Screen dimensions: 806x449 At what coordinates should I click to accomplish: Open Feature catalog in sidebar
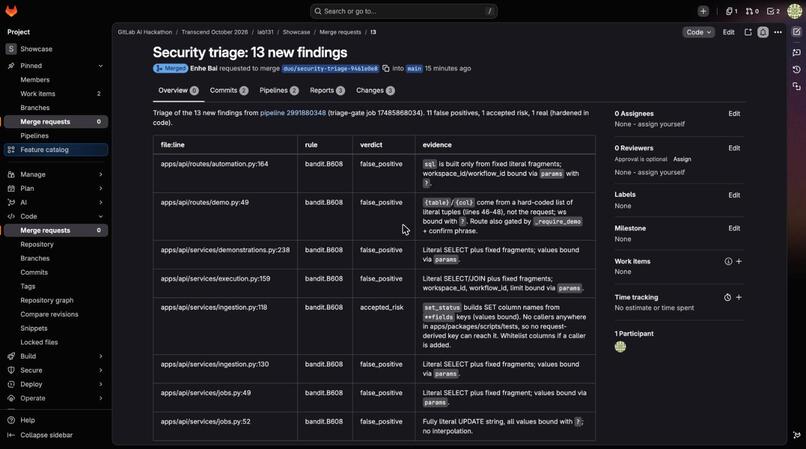click(56, 150)
